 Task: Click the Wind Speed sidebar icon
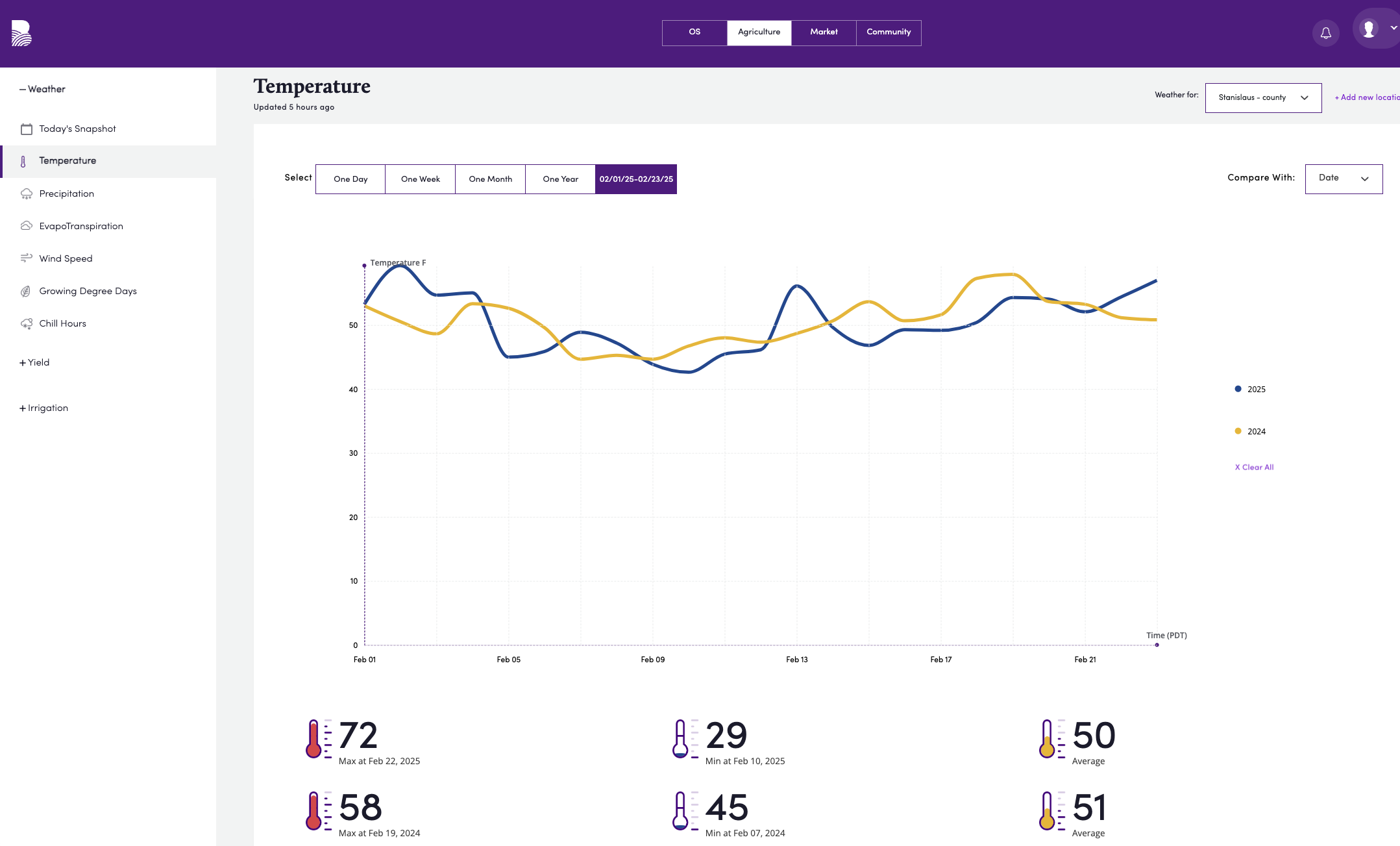[x=26, y=258]
